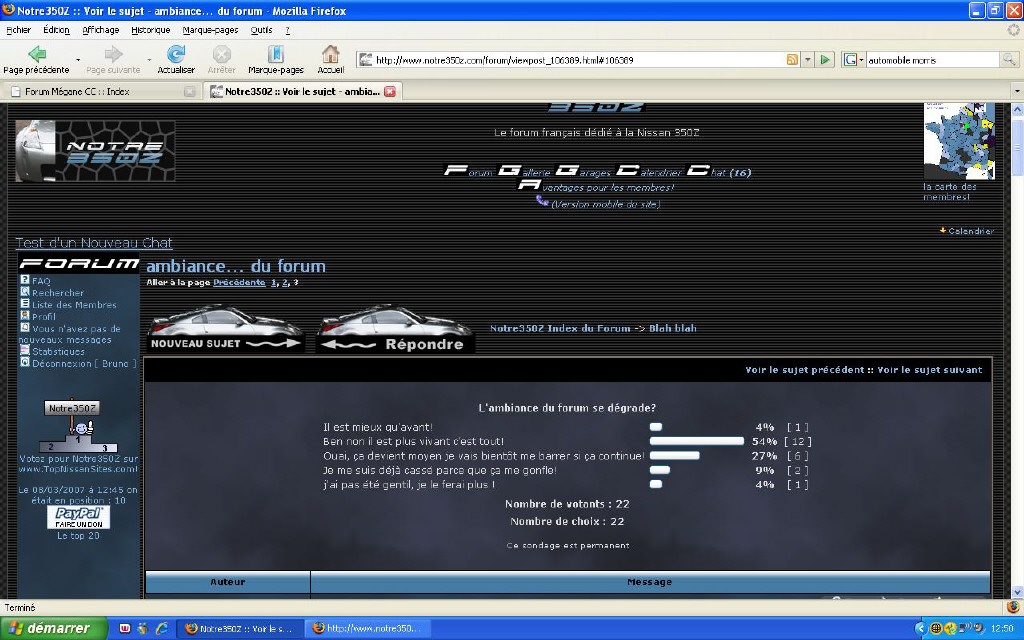1024x640 pixels.
Task: Open the Blah blah forum link
Action: click(673, 328)
